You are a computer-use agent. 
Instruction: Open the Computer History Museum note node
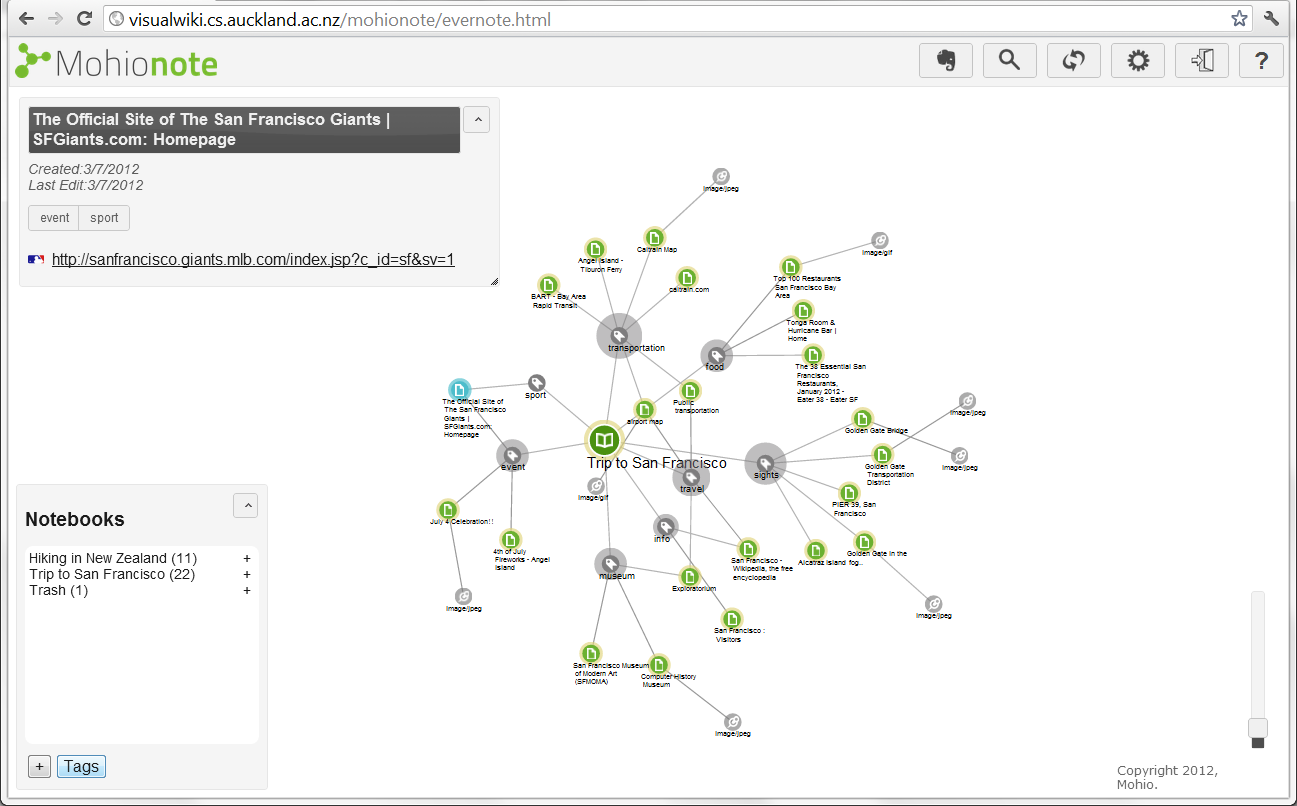click(659, 665)
